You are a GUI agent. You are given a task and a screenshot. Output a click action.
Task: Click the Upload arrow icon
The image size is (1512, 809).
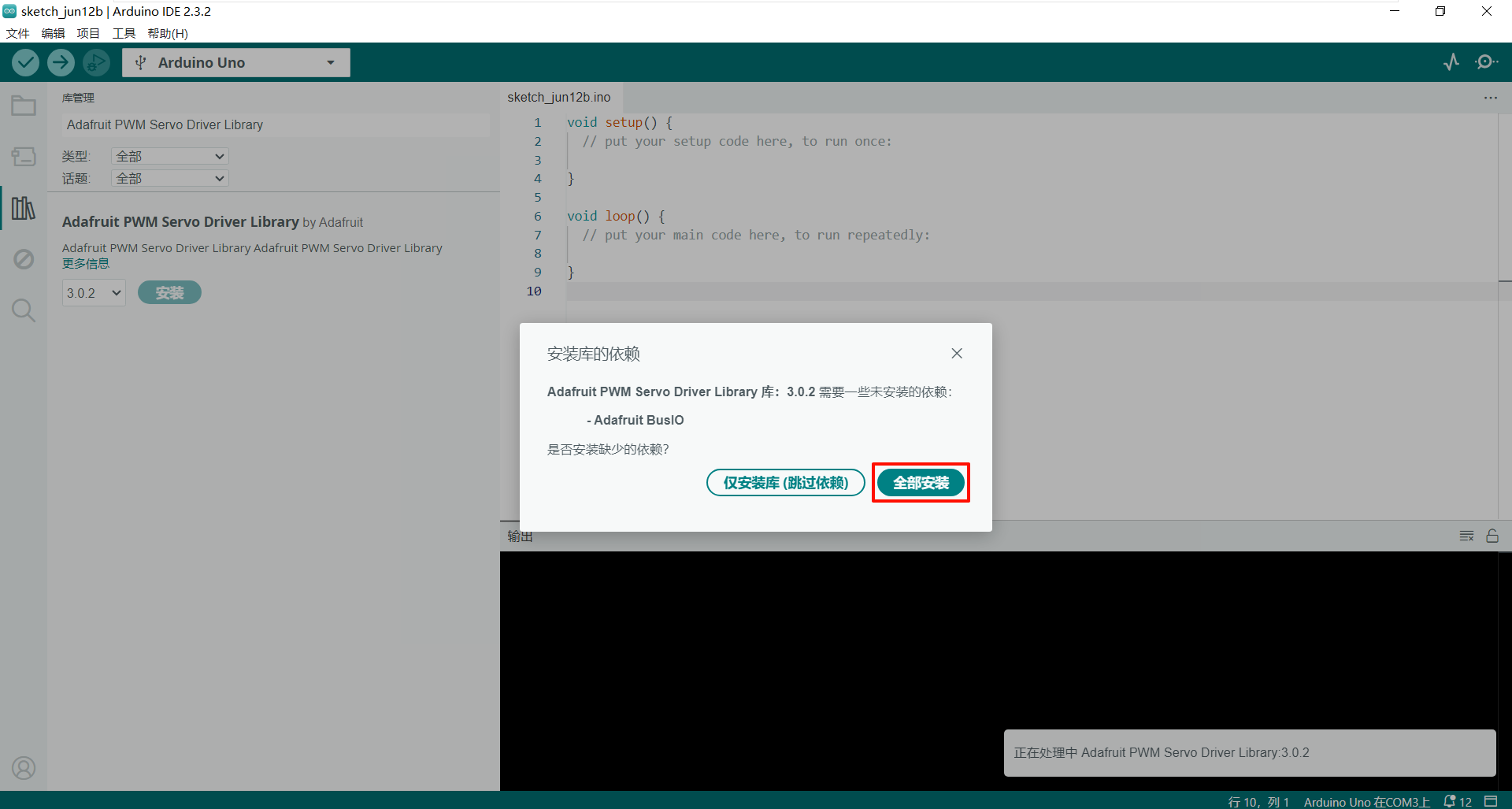point(61,62)
